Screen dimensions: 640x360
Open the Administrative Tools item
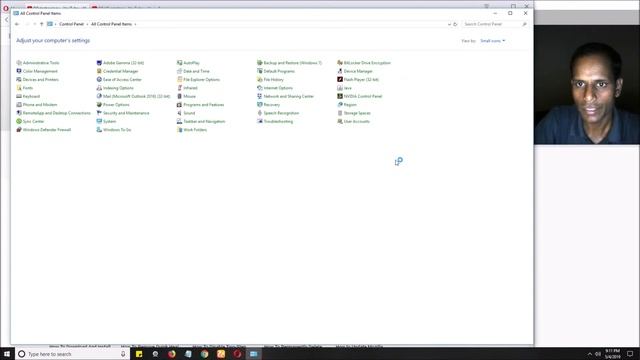coord(38,63)
